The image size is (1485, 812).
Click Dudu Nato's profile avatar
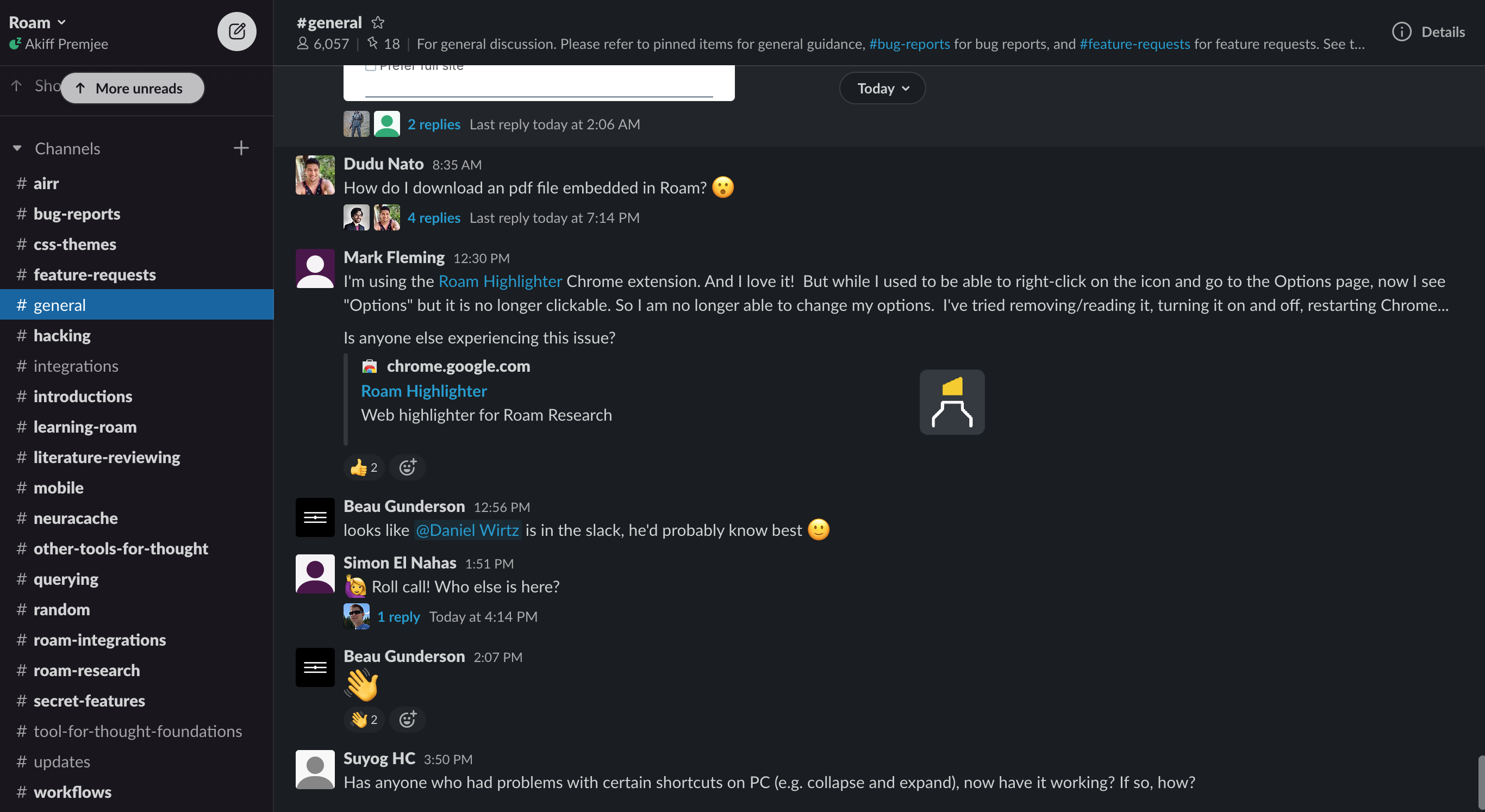pos(315,174)
